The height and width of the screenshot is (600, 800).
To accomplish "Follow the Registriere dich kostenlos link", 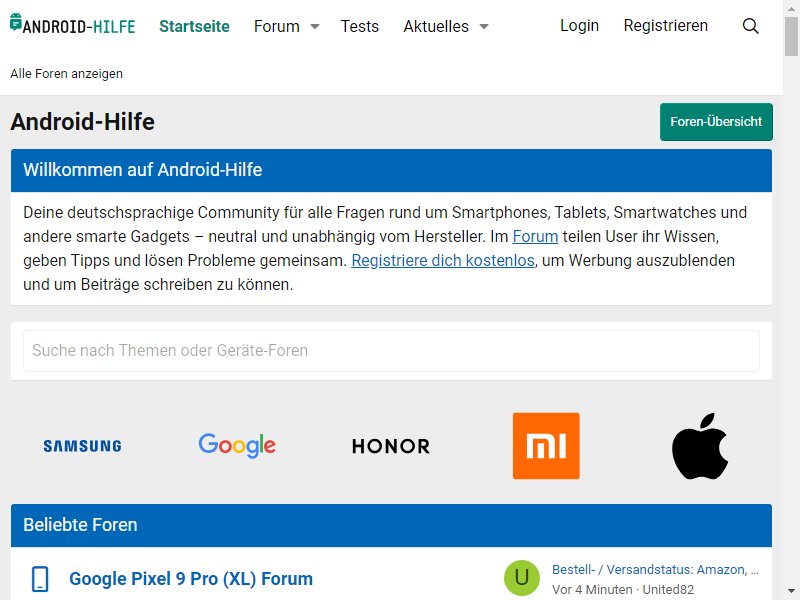I will (x=443, y=261).
